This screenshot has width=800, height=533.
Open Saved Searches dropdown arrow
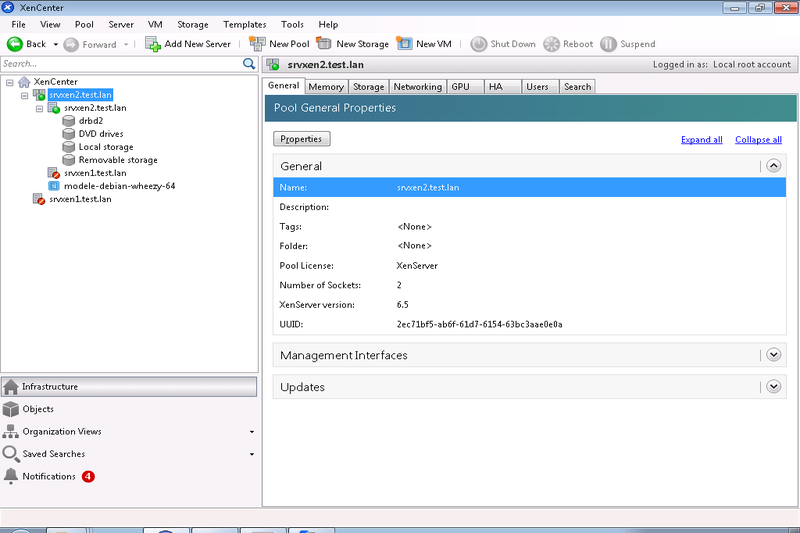click(x=252, y=454)
